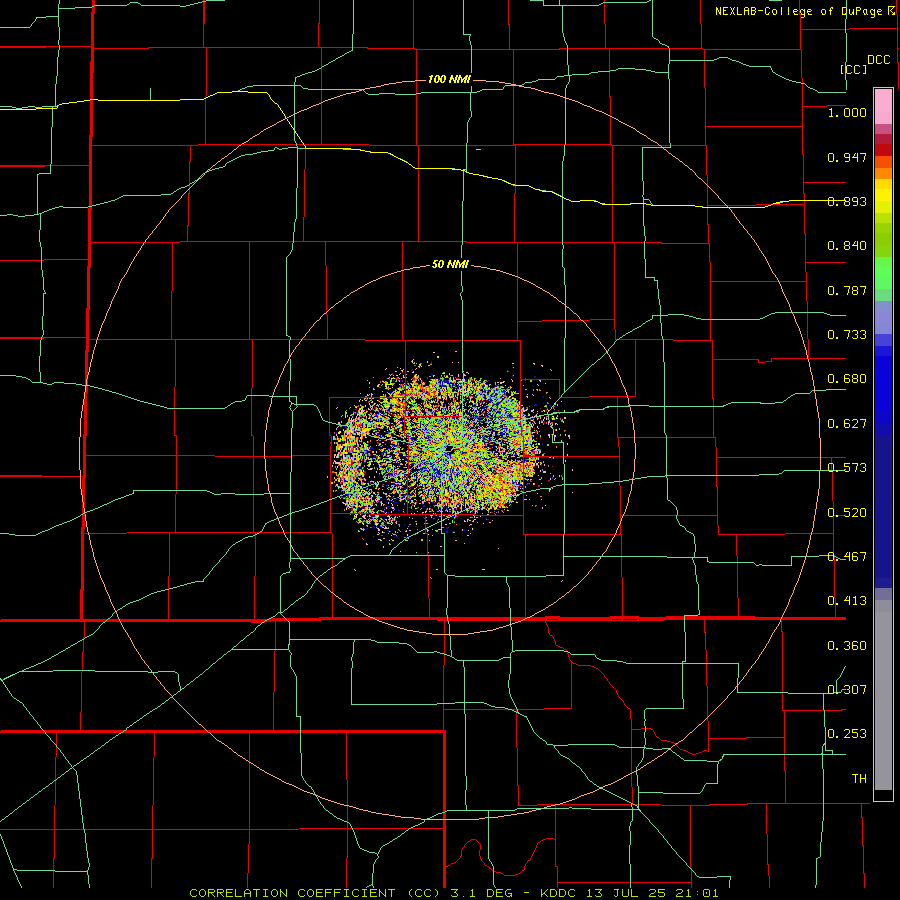
Task: Click the 0.413 legend value
Action: pyautogui.click(x=847, y=601)
